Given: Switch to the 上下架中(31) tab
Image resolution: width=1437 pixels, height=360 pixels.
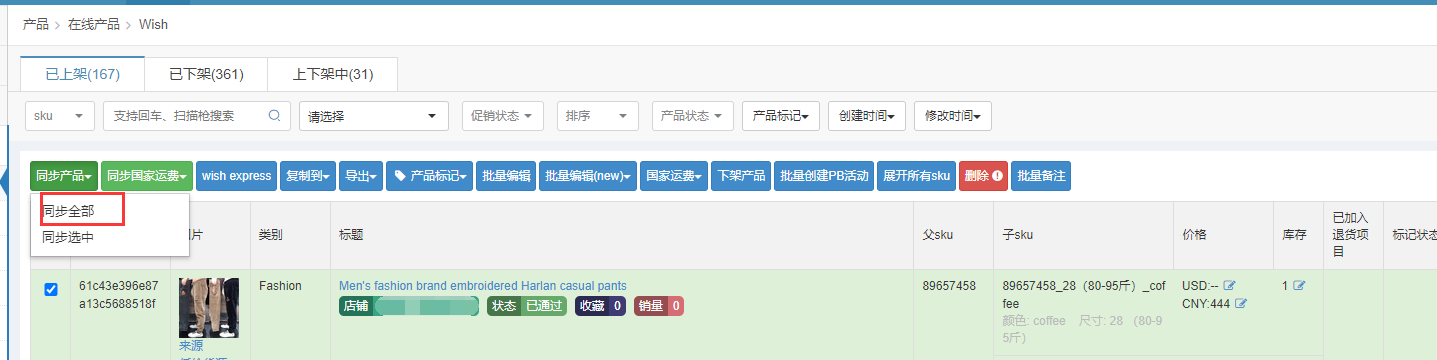Looking at the screenshot, I should pyautogui.click(x=333, y=75).
